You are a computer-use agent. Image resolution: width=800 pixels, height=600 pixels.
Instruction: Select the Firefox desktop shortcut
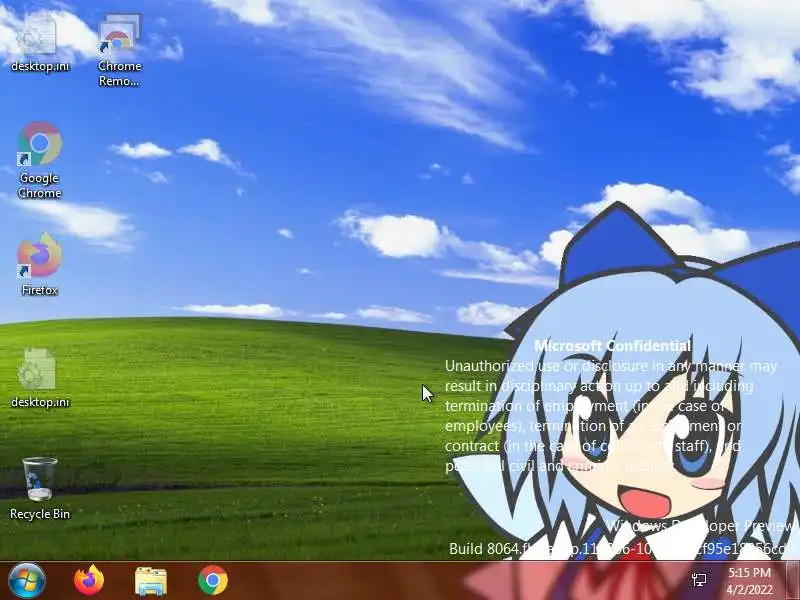[39, 264]
